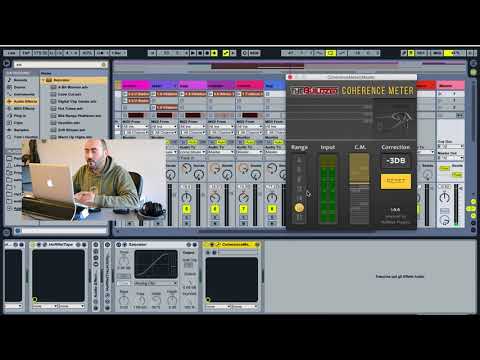Click the Saturator save preset icon

pyautogui.click(x=194, y=245)
